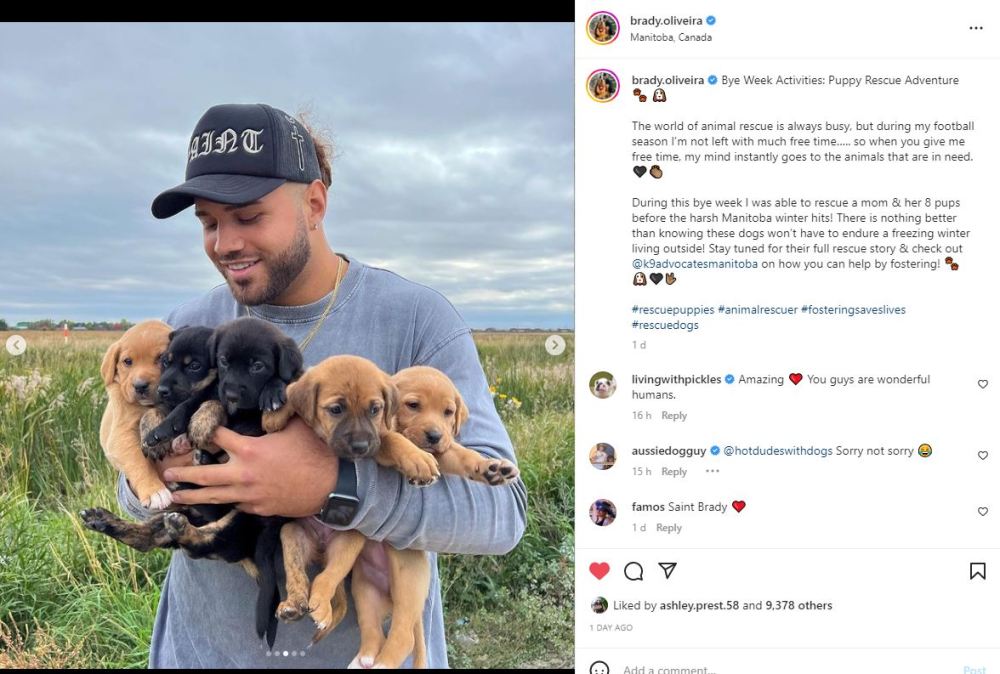
Task: Go to next photo in carousel
Action: 555,345
